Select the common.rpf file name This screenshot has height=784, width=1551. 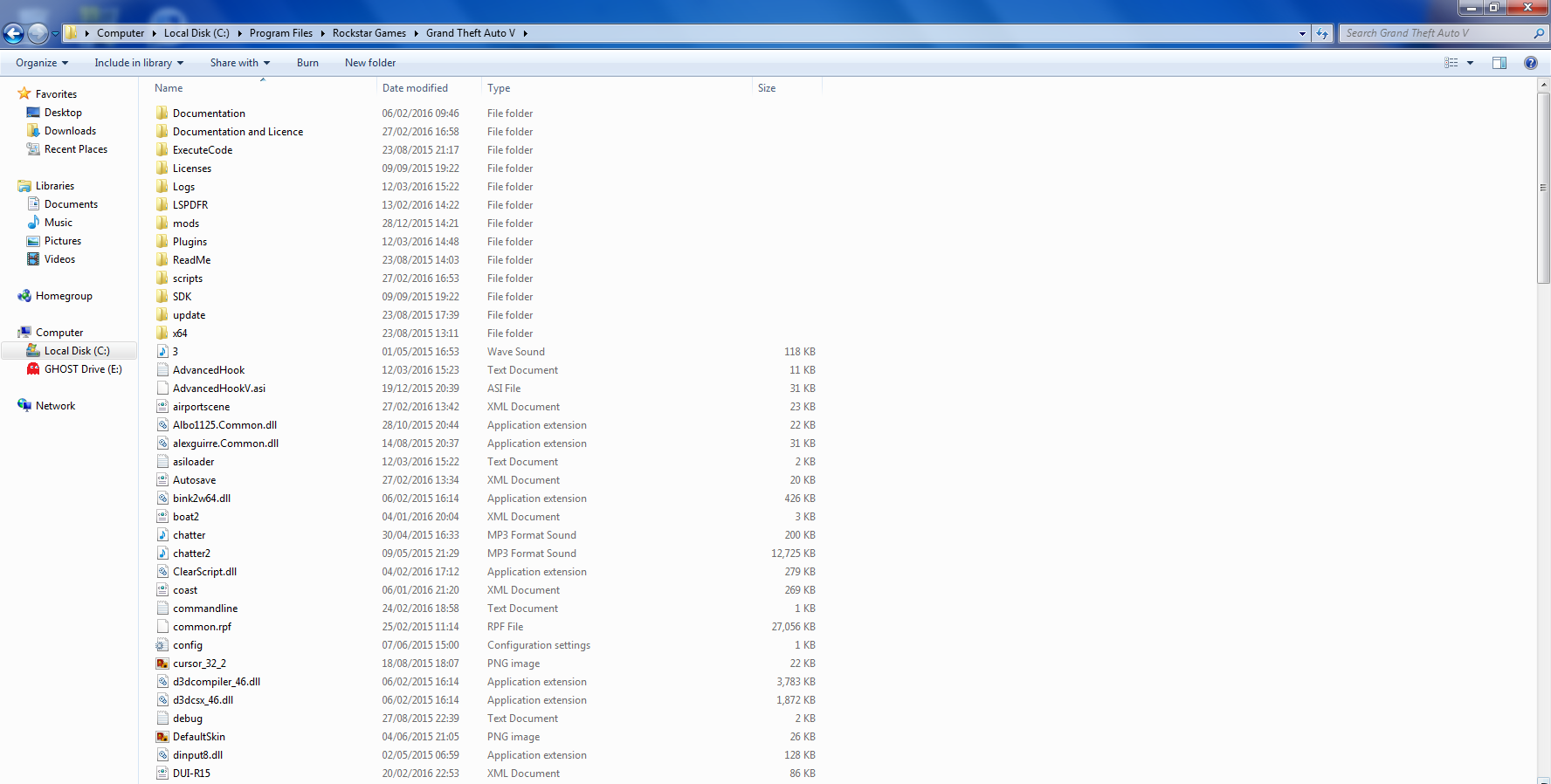point(202,627)
